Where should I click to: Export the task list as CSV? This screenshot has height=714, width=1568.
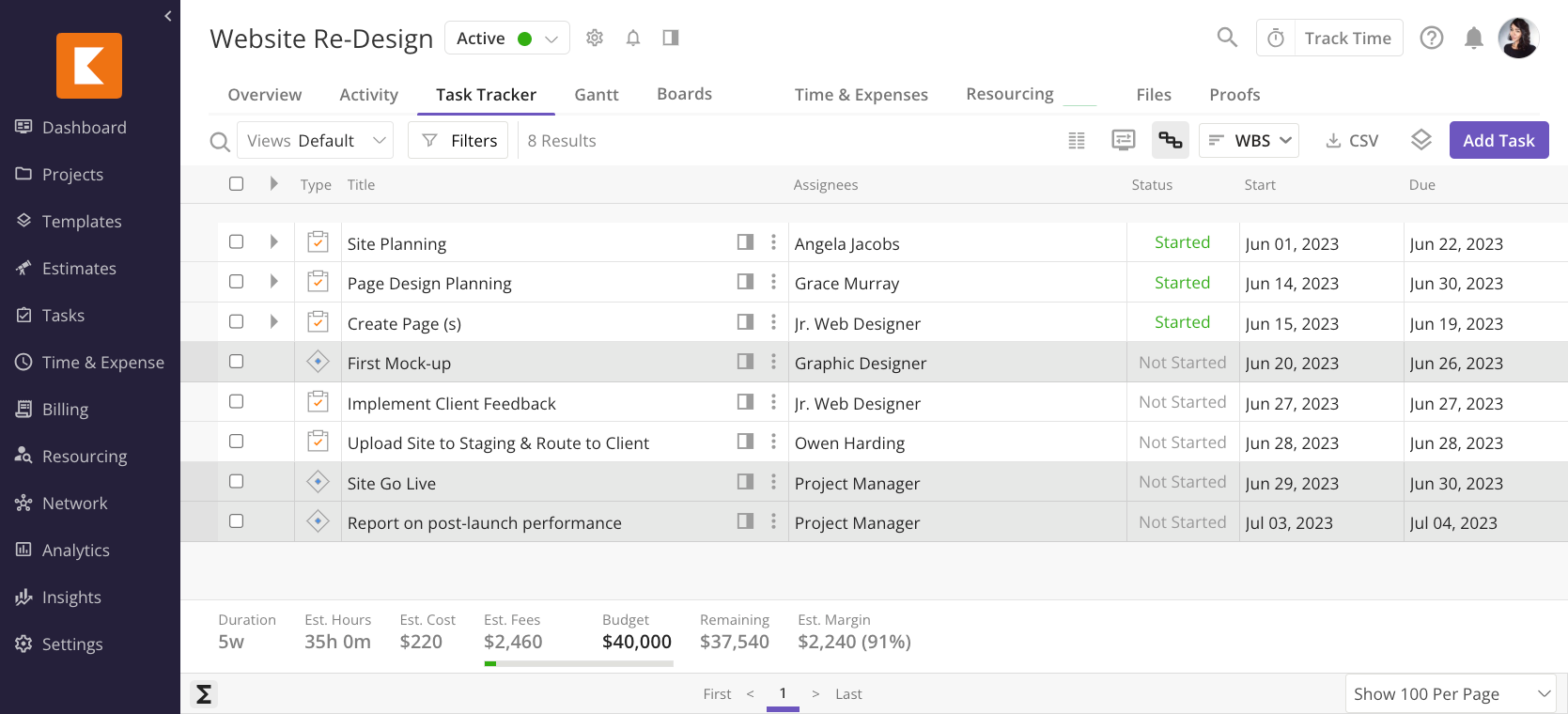1352,141
